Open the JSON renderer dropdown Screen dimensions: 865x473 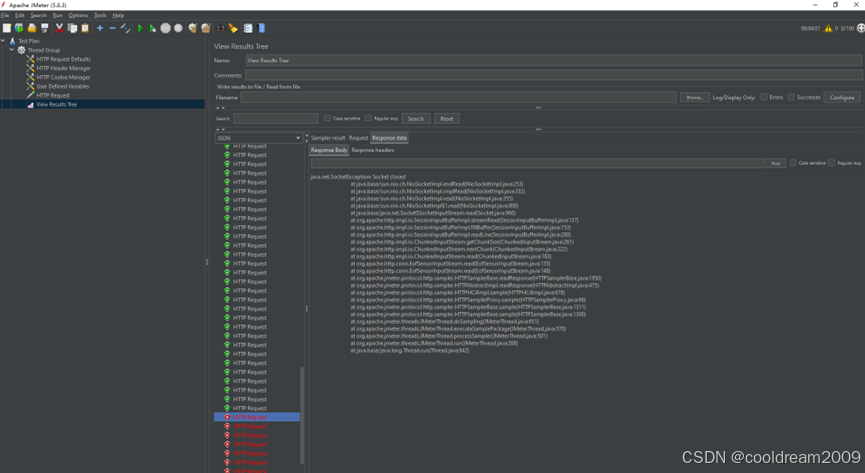(259, 138)
